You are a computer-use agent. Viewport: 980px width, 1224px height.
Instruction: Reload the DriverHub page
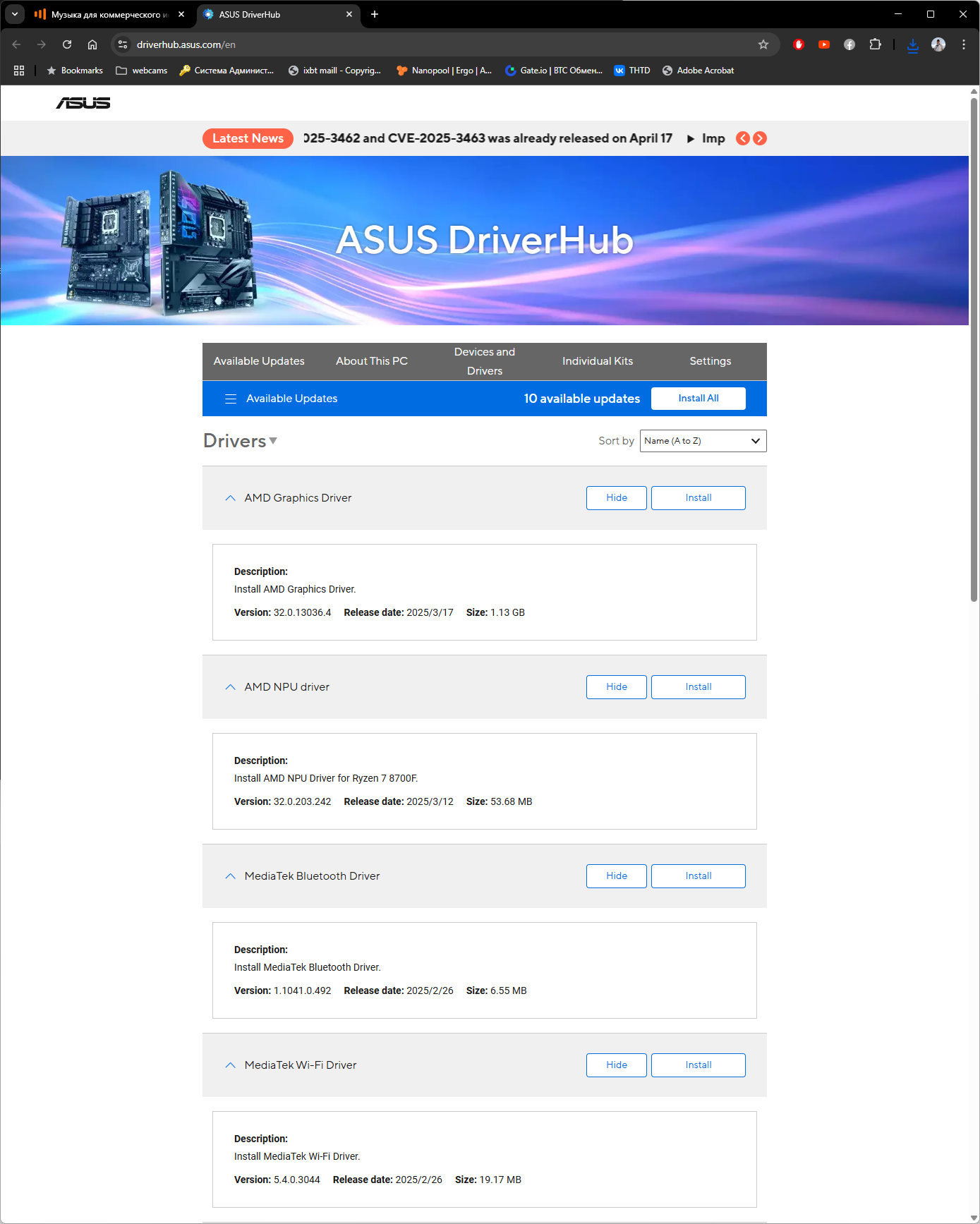pos(67,44)
